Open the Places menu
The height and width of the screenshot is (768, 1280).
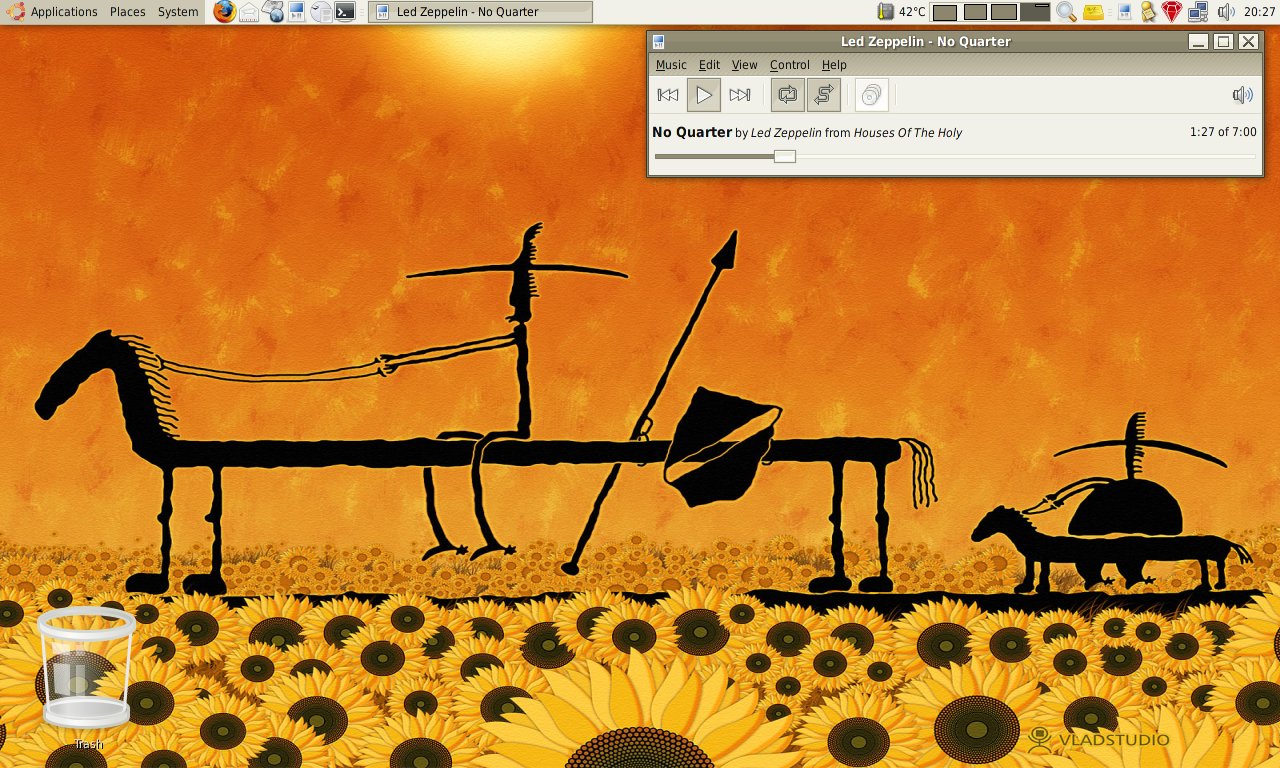click(128, 12)
